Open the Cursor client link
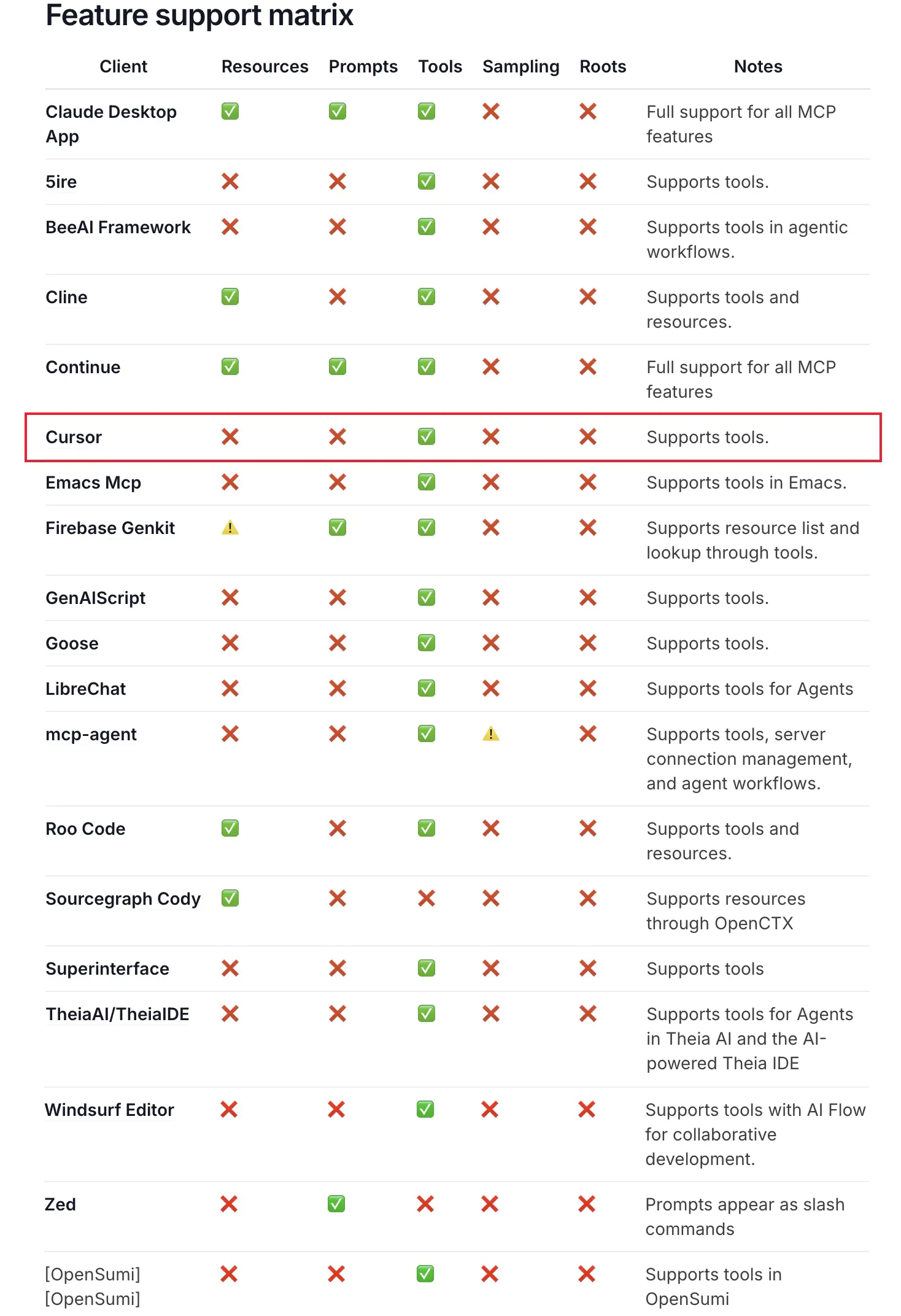The image size is (901, 1316). tap(74, 437)
